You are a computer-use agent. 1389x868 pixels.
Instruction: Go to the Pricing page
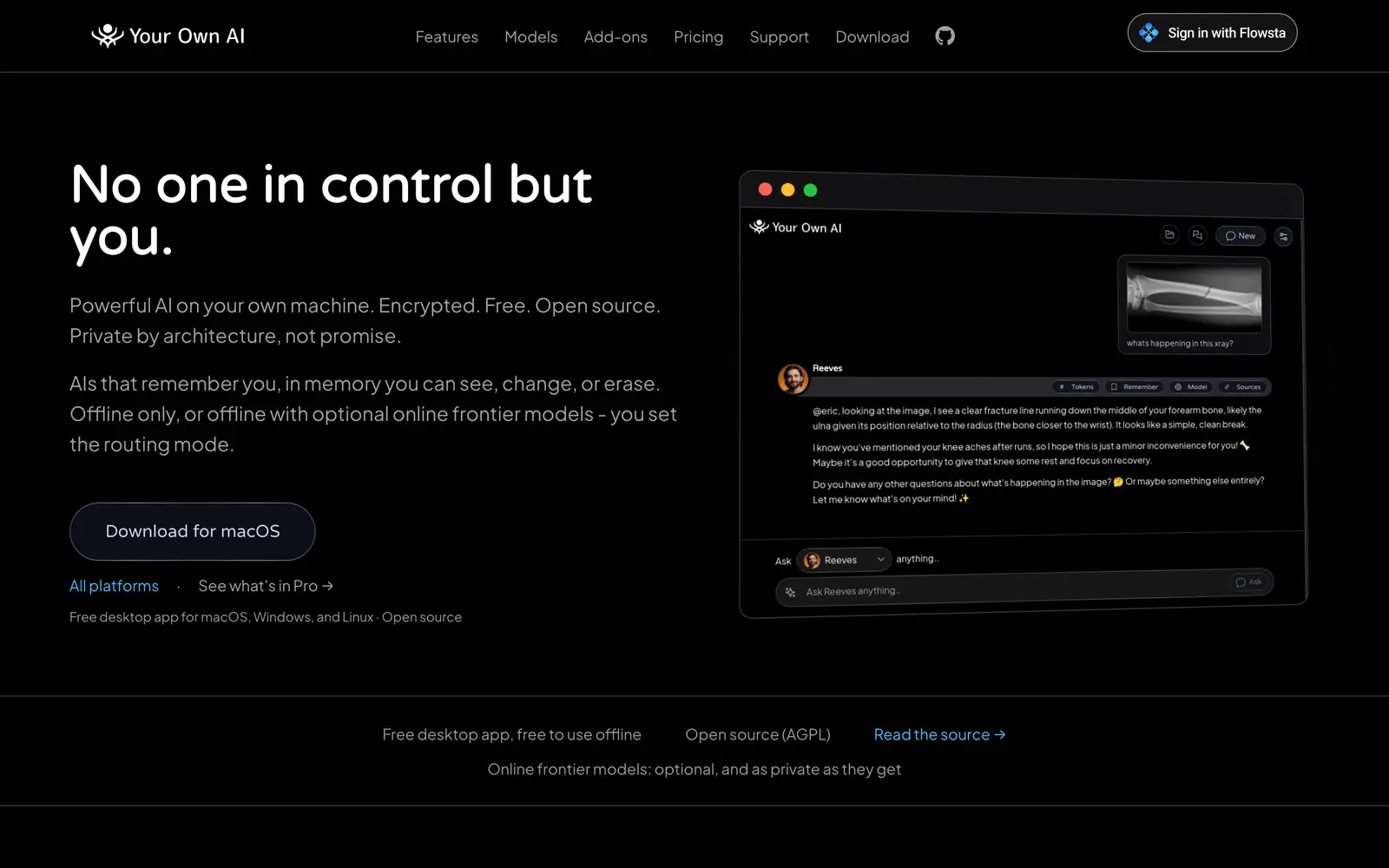(698, 36)
